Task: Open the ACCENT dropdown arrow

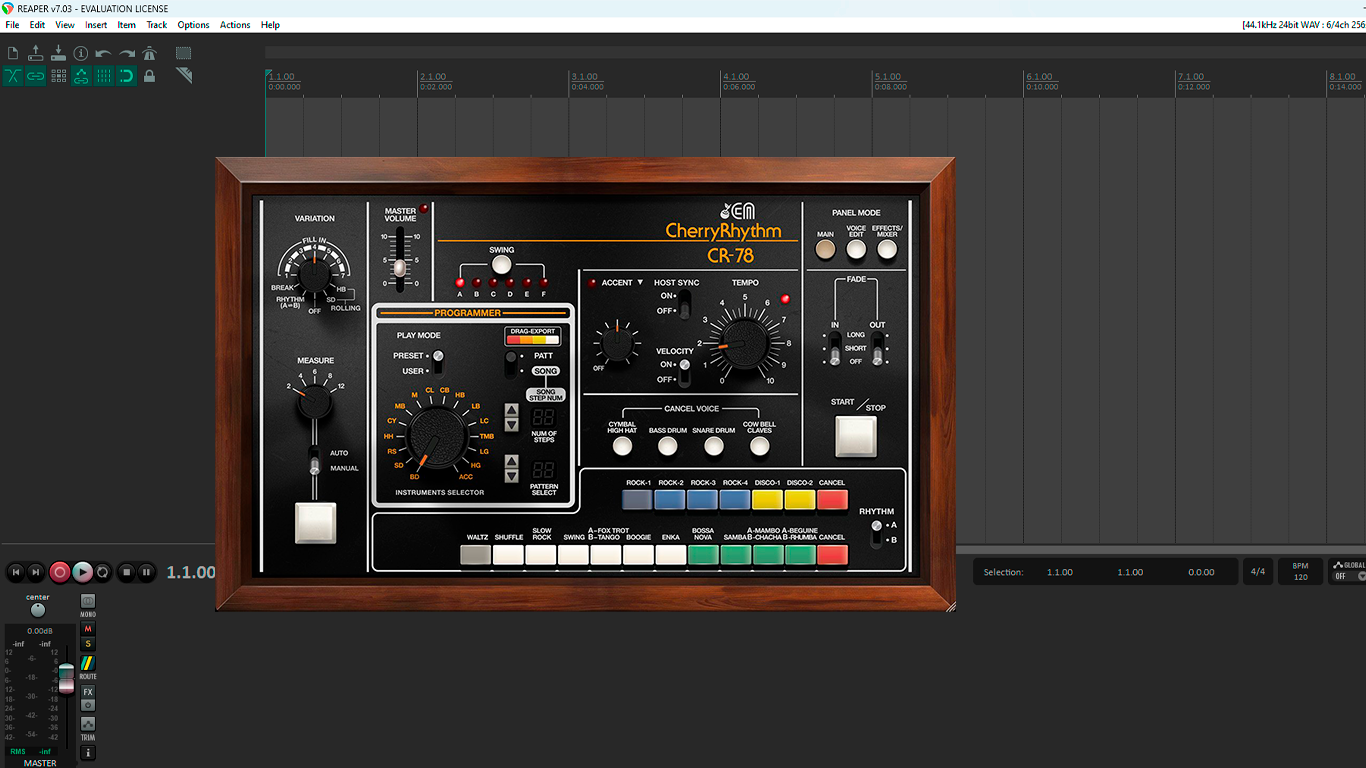Action: [640, 282]
